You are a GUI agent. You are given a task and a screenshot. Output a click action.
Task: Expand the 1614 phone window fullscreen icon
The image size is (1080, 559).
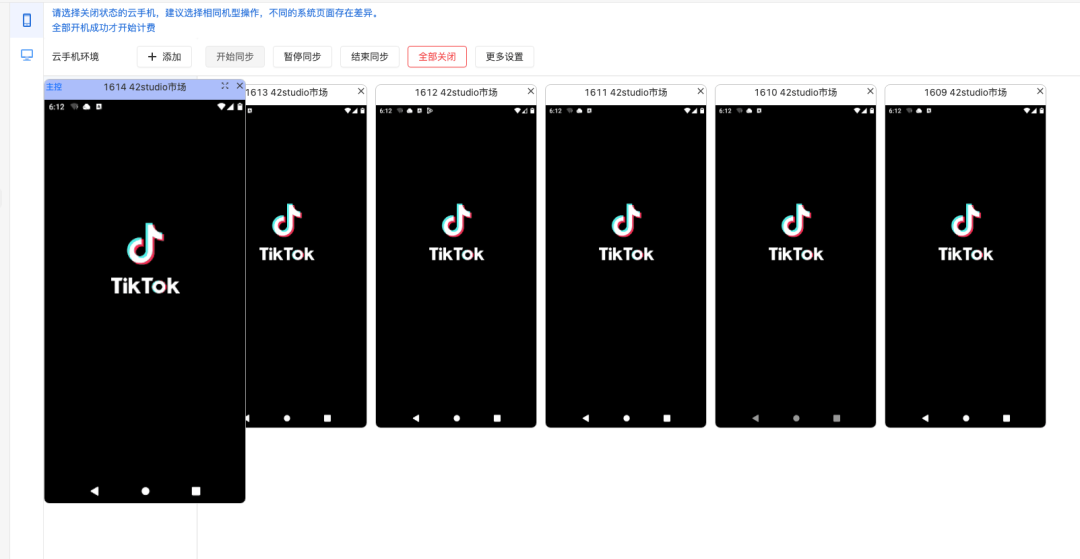225,86
